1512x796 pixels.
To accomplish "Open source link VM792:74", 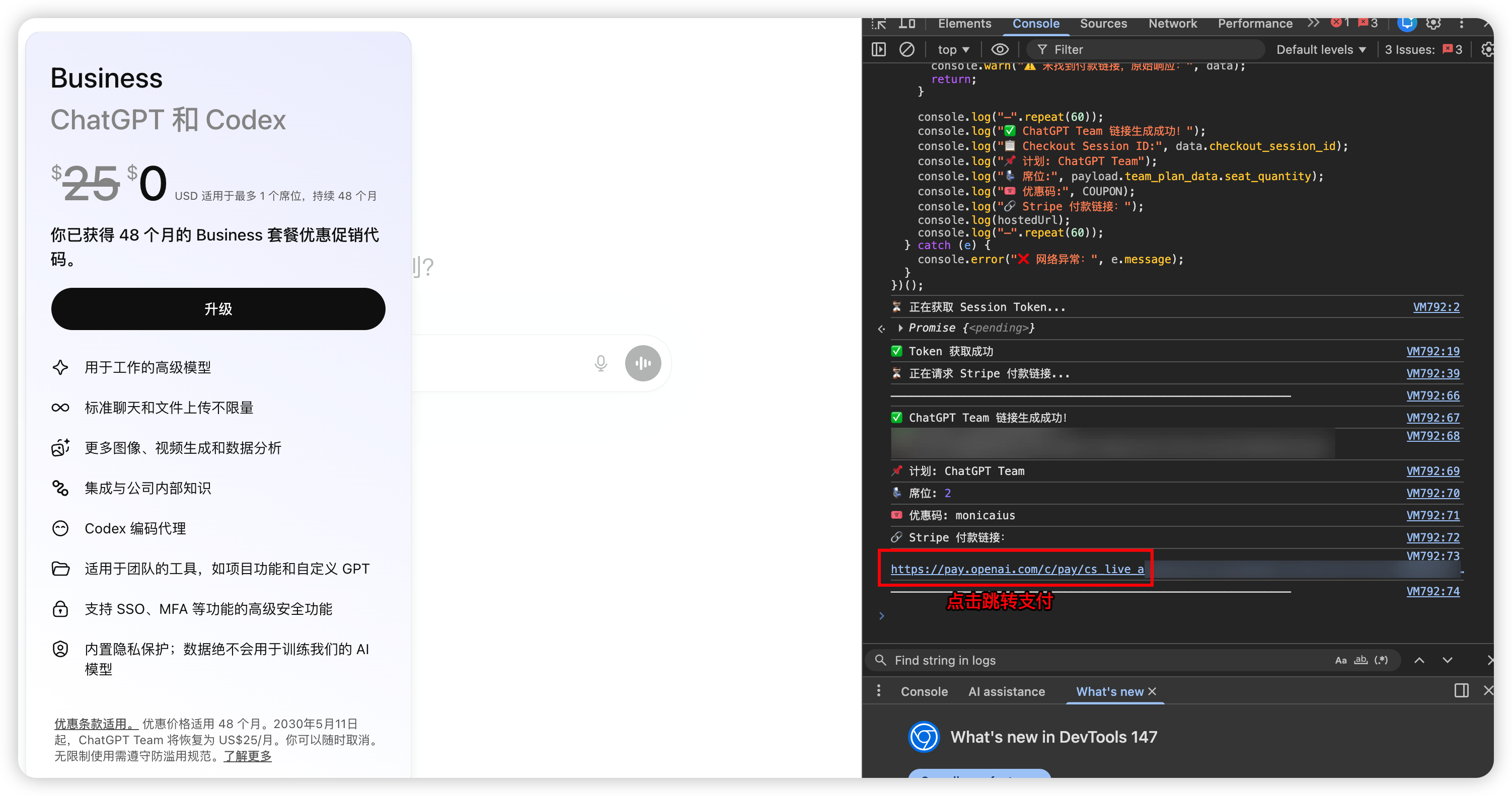I will (1433, 591).
